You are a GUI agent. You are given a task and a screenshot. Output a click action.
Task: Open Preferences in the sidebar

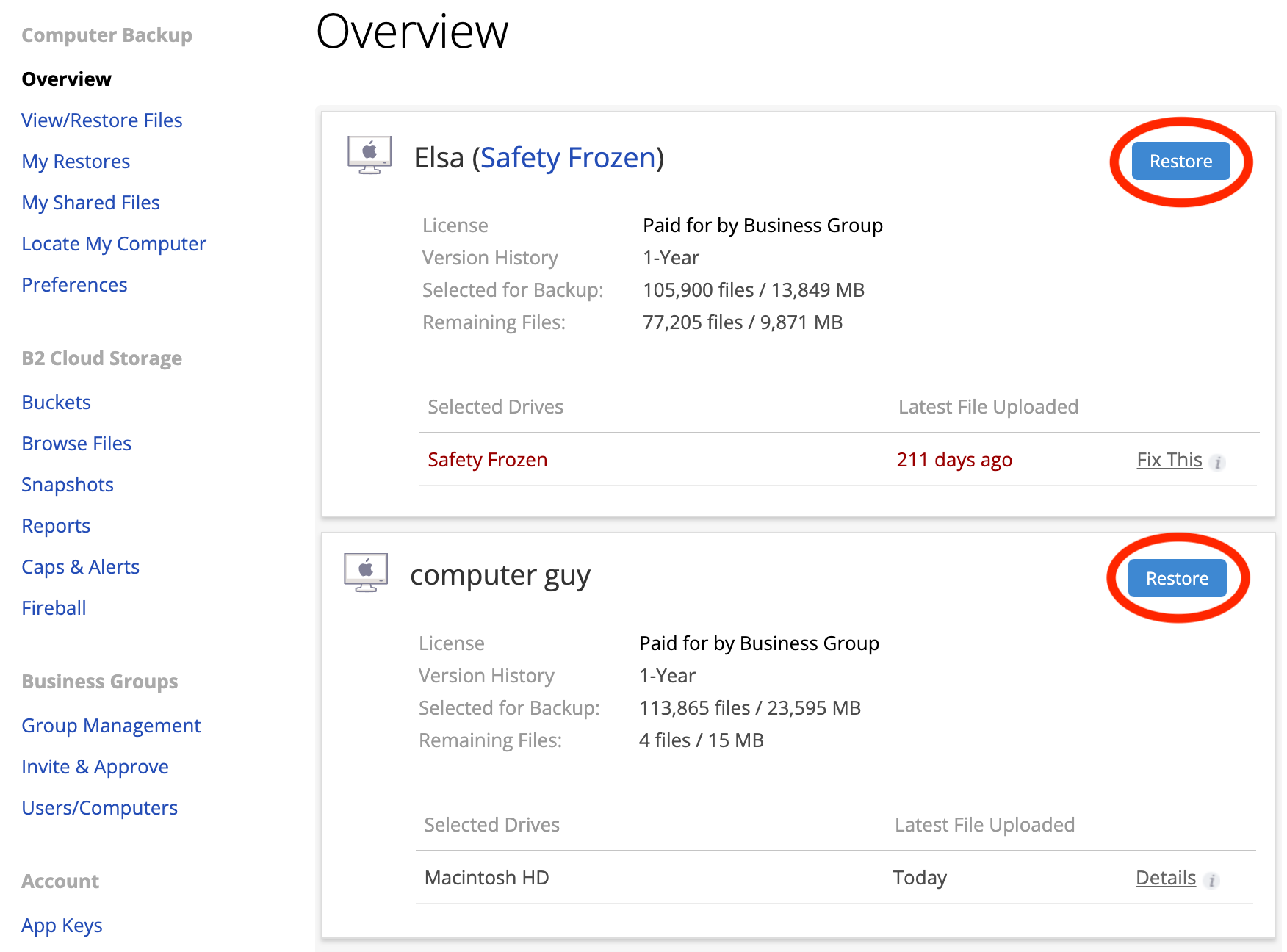click(x=74, y=285)
